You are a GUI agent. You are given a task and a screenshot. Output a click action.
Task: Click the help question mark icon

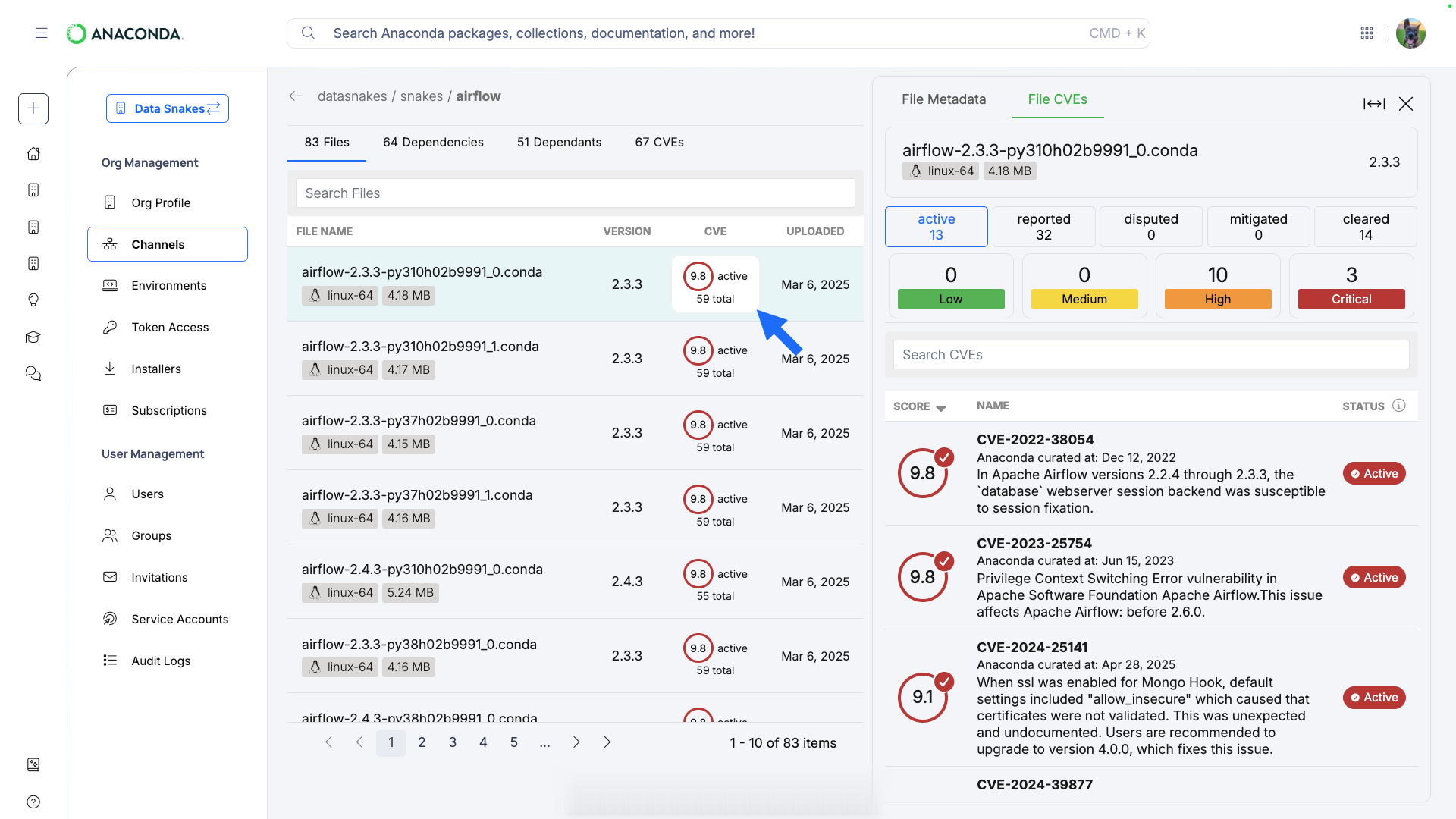(33, 802)
